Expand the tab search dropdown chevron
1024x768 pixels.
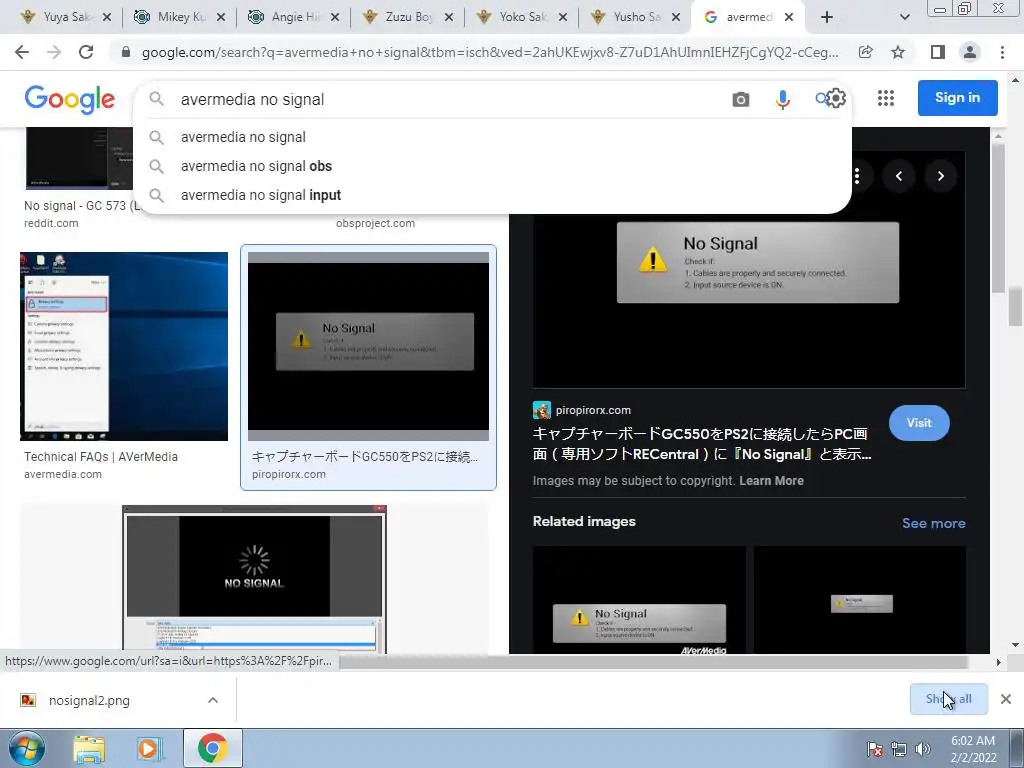pyautogui.click(x=904, y=17)
